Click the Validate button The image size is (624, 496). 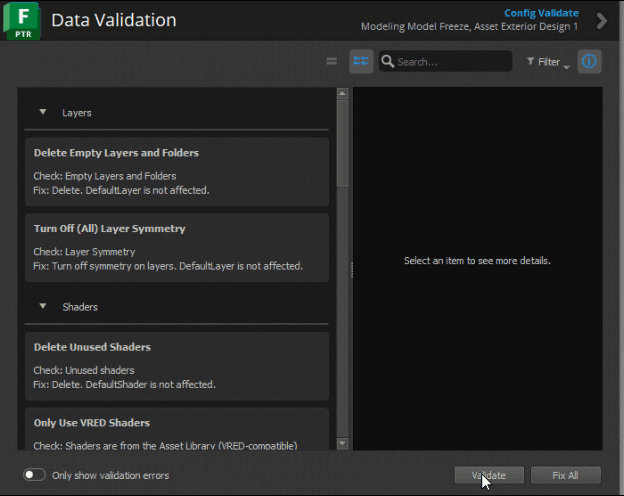point(489,475)
